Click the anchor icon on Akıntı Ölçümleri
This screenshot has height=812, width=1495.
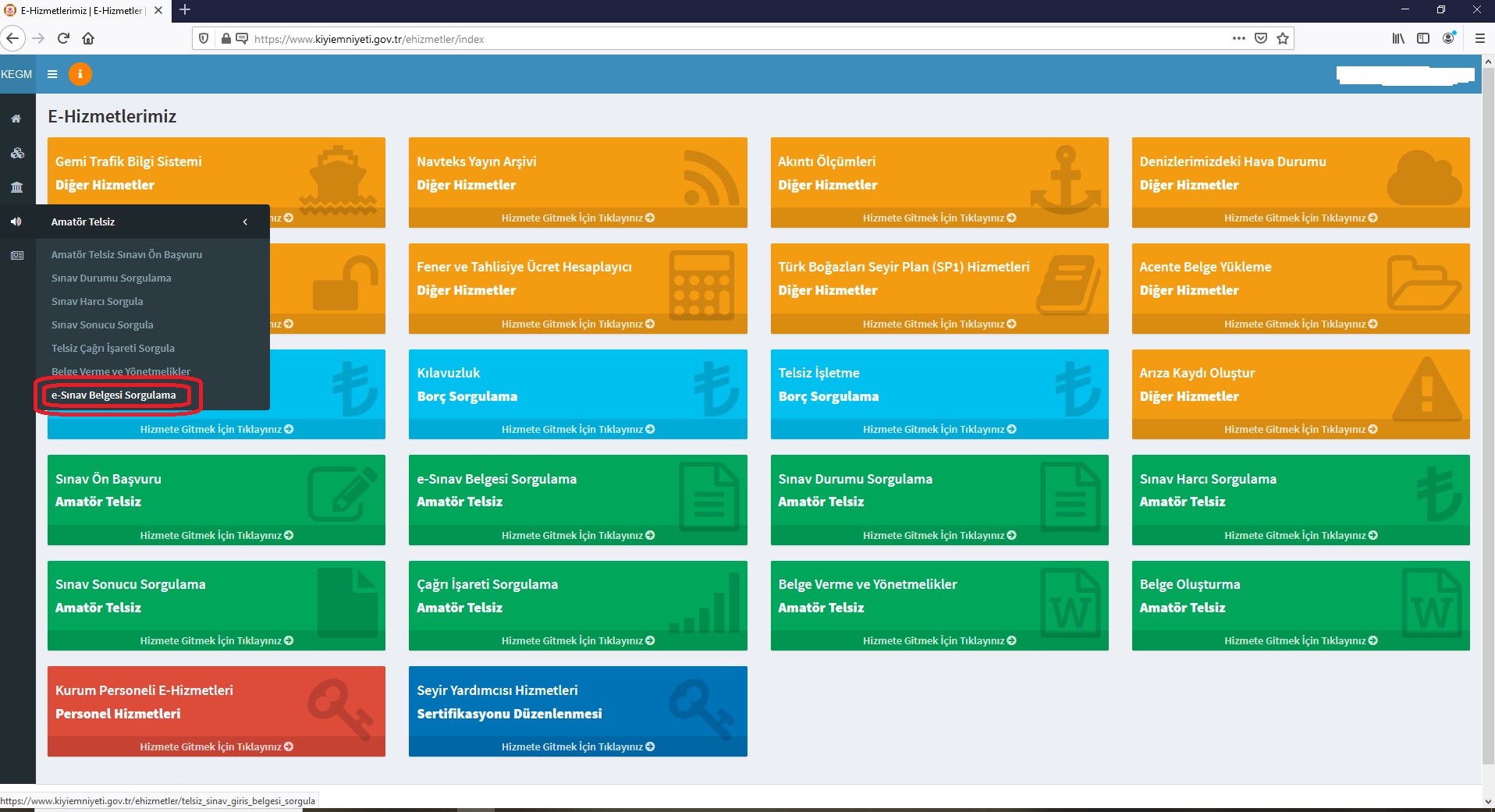click(x=1065, y=179)
